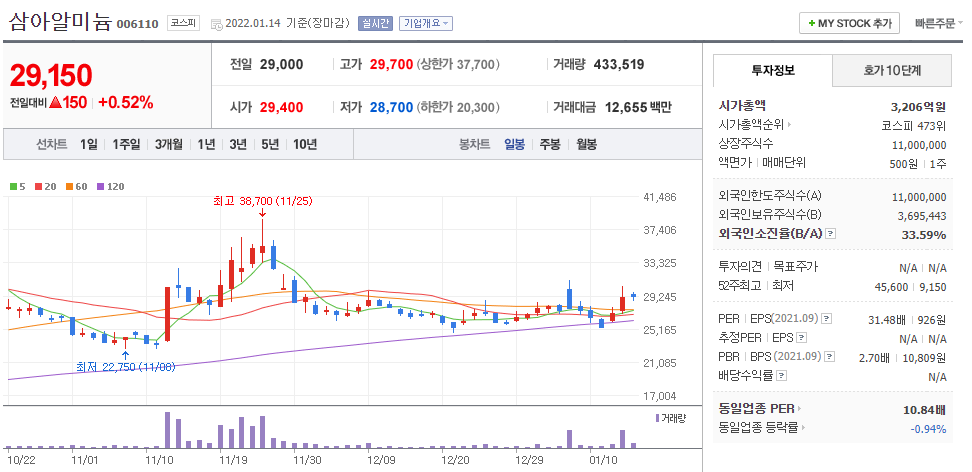Click help icon next to 배당수익률
The height and width of the screenshot is (472, 972).
pyautogui.click(x=782, y=376)
